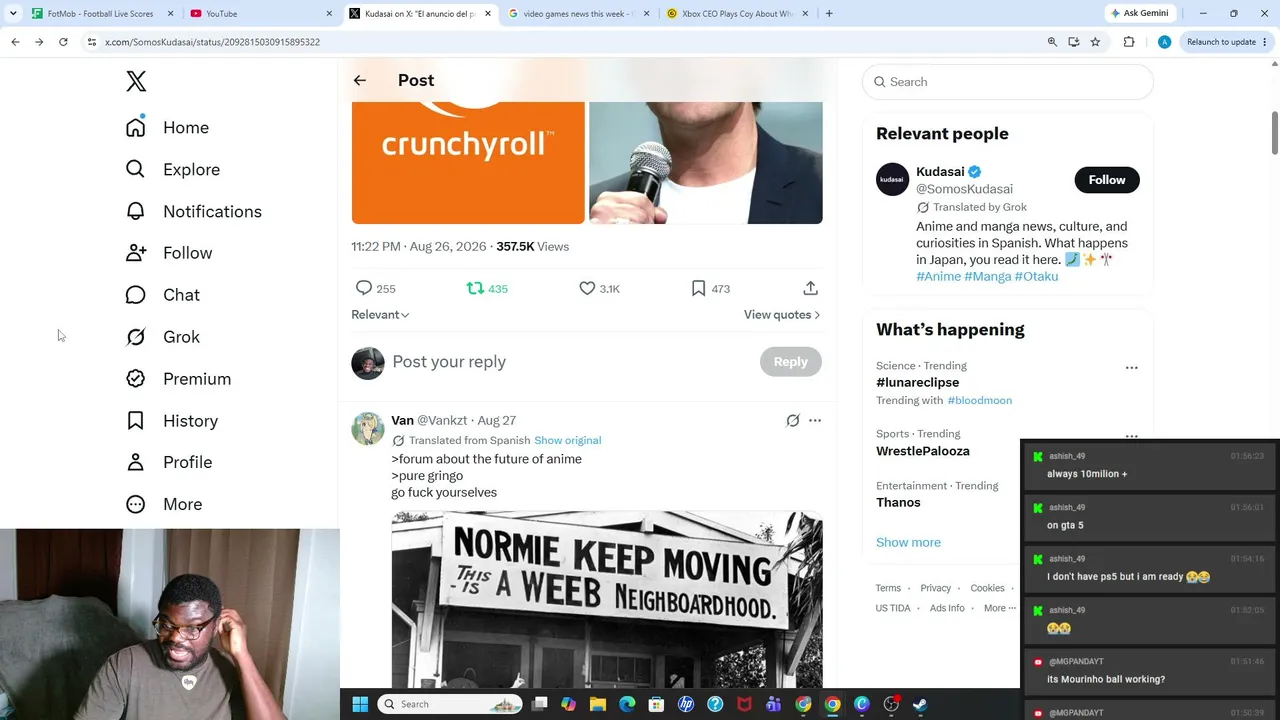Open the Chrome profile avatar A
The height and width of the screenshot is (720, 1280).
(1164, 42)
